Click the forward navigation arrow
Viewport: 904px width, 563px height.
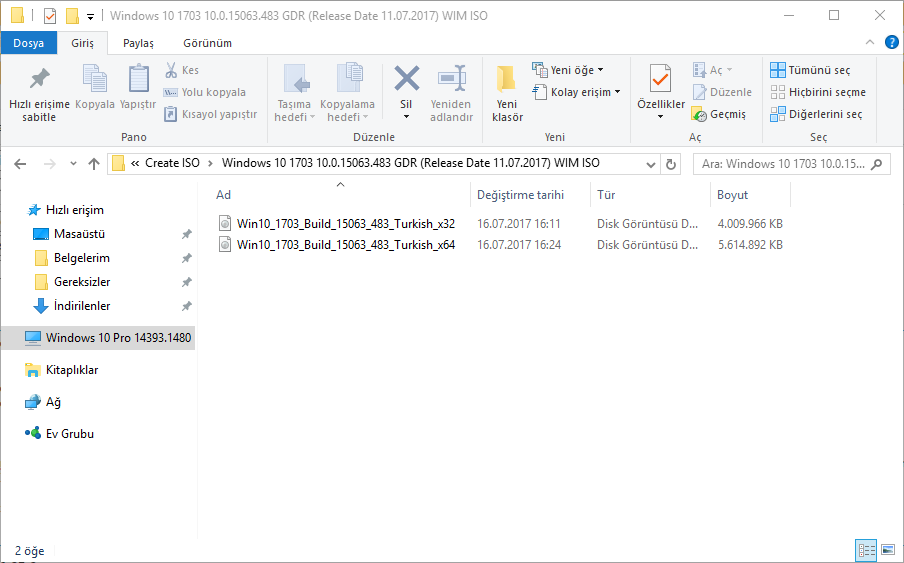pos(50,164)
